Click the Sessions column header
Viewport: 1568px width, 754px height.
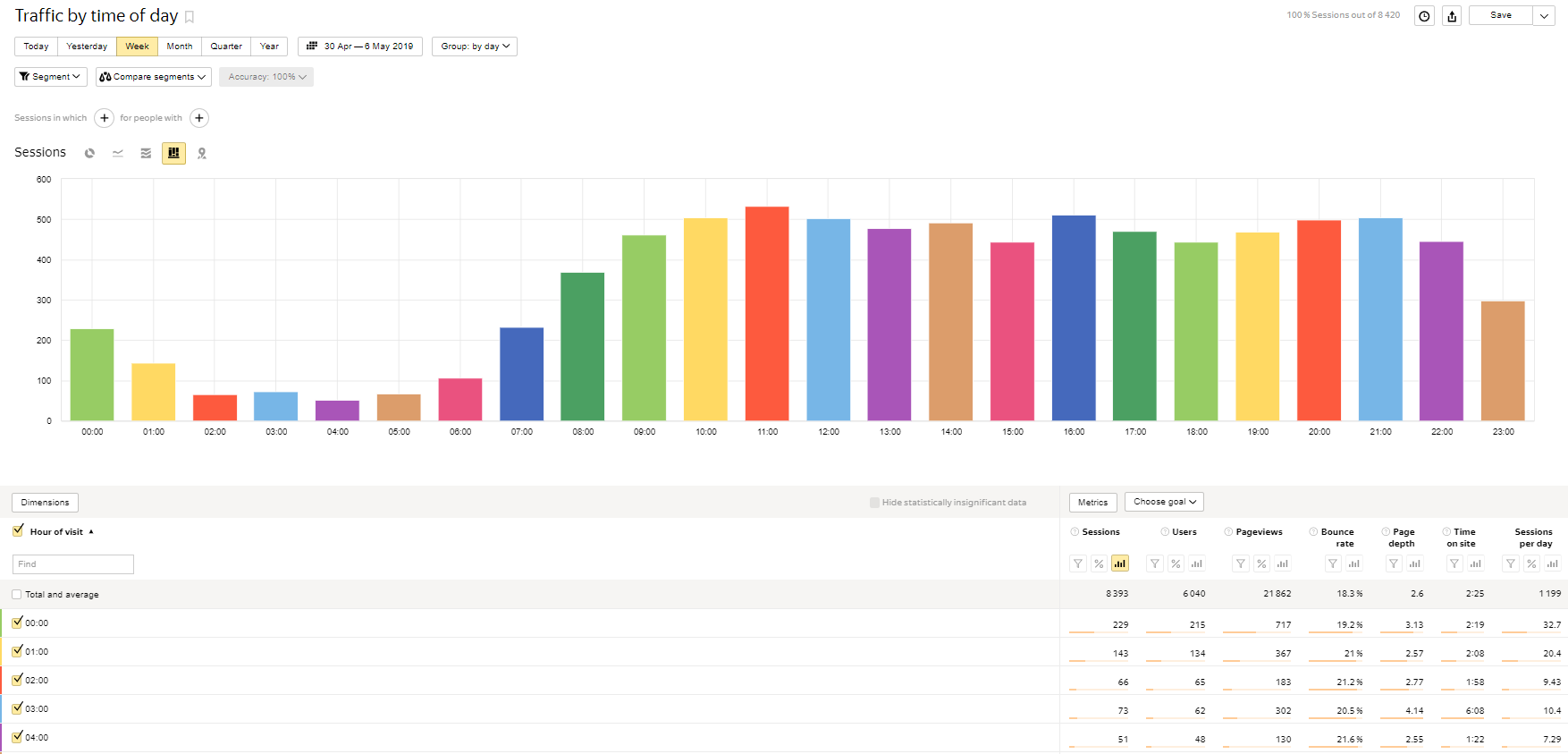click(x=1100, y=532)
